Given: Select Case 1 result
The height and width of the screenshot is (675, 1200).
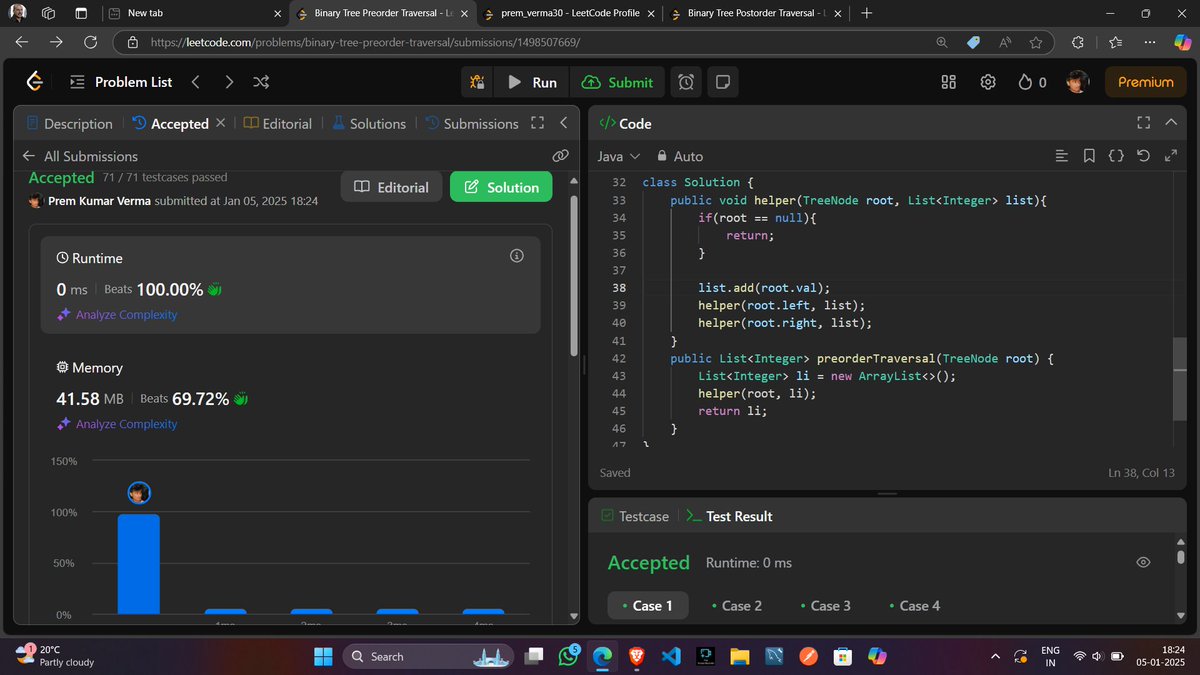Looking at the screenshot, I should 646,605.
